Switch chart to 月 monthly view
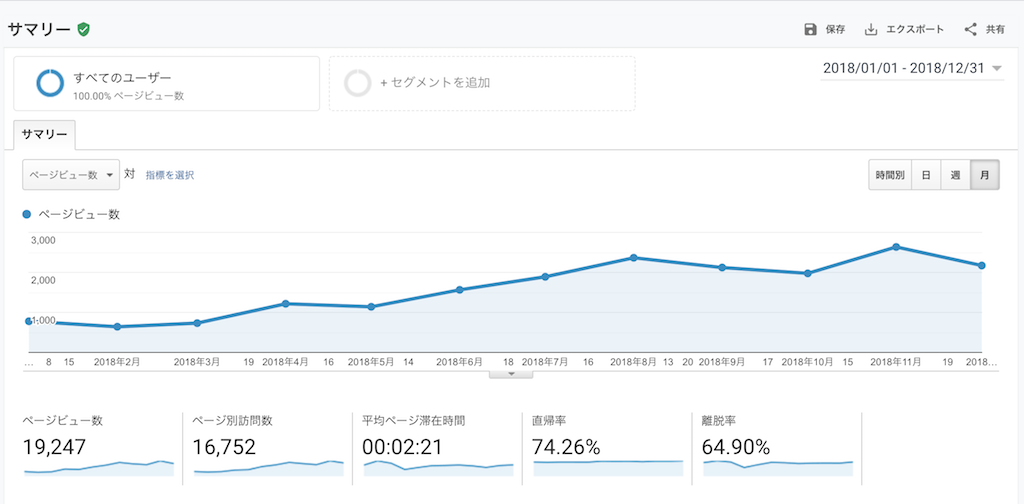Image resolution: width=1024 pixels, height=504 pixels. click(x=985, y=175)
